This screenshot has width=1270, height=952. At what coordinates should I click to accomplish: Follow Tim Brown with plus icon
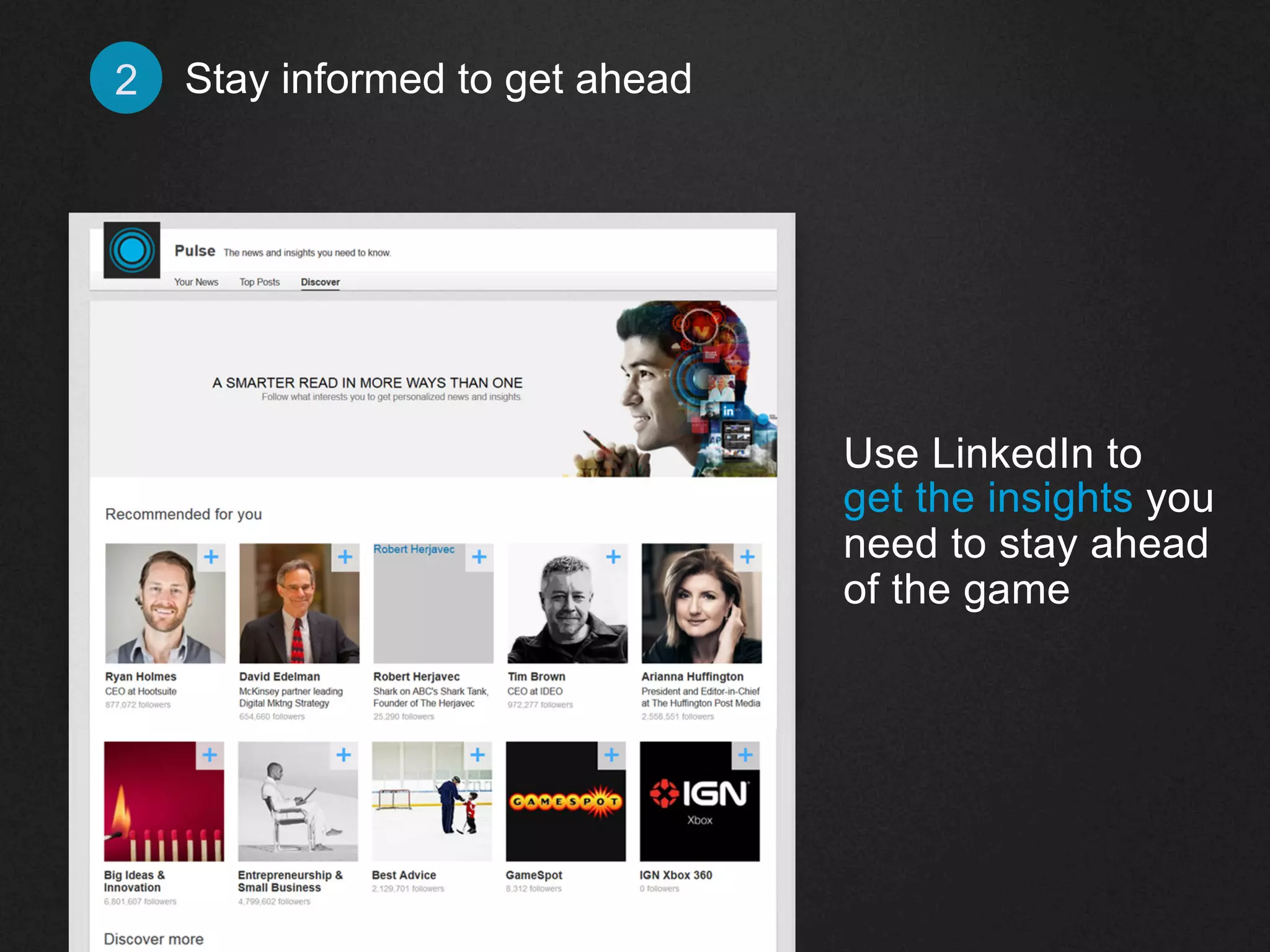tap(613, 557)
